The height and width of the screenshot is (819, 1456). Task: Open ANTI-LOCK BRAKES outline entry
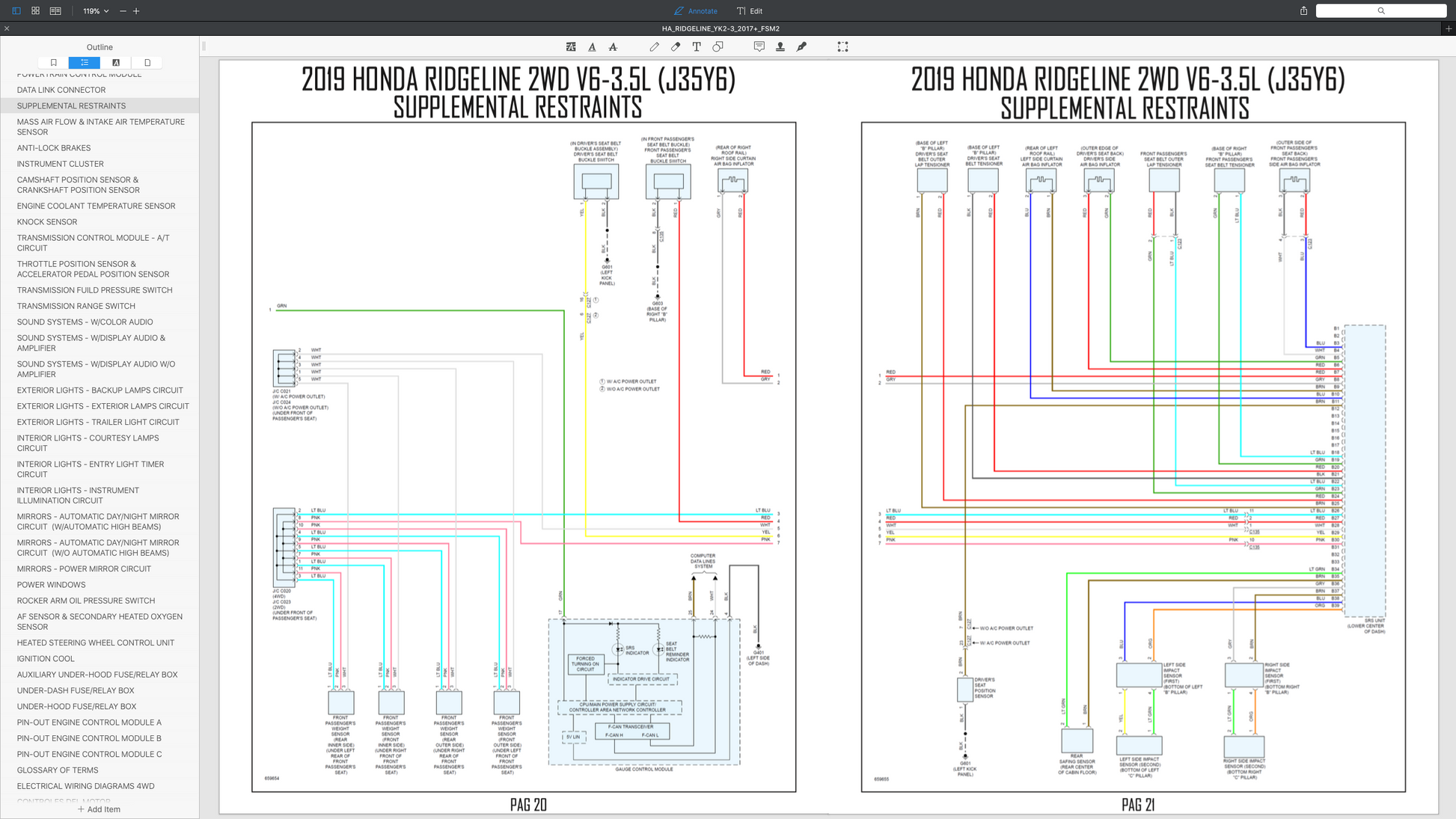pyautogui.click(x=54, y=148)
